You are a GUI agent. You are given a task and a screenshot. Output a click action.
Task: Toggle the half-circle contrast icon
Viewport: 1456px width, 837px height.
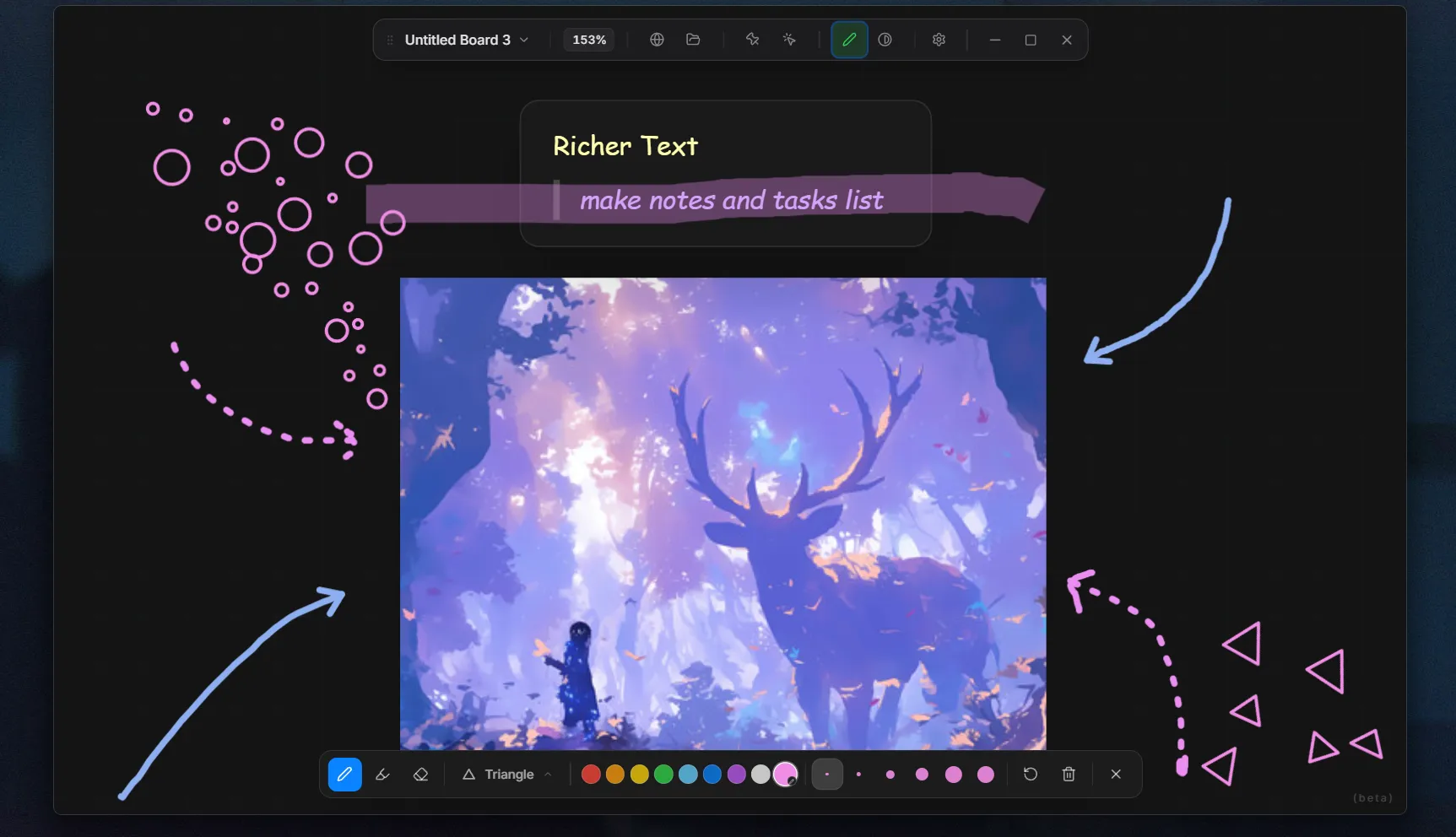click(x=885, y=40)
